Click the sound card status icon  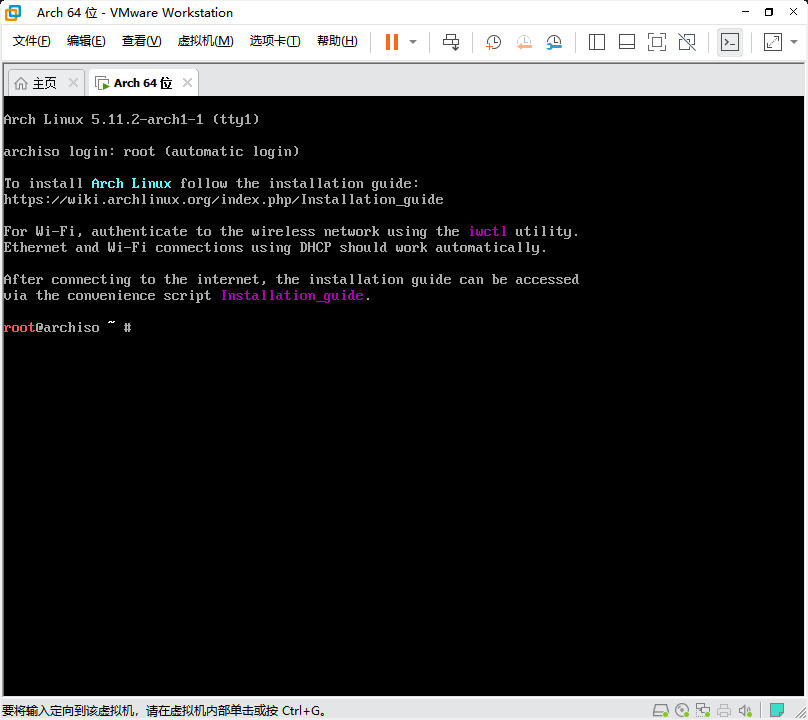tap(745, 710)
